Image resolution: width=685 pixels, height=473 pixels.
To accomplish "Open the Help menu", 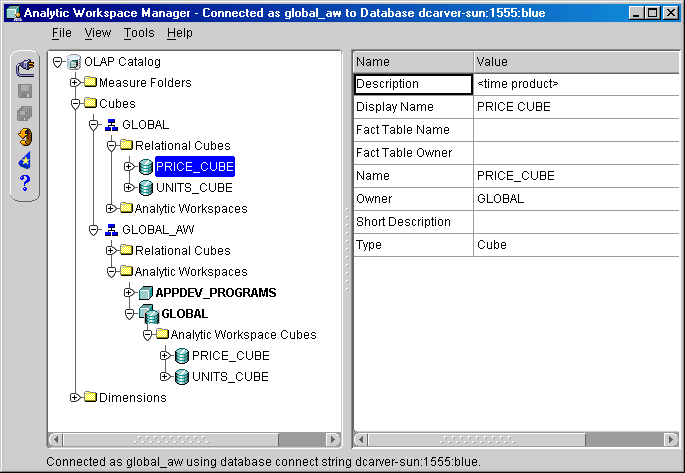I will [180, 33].
